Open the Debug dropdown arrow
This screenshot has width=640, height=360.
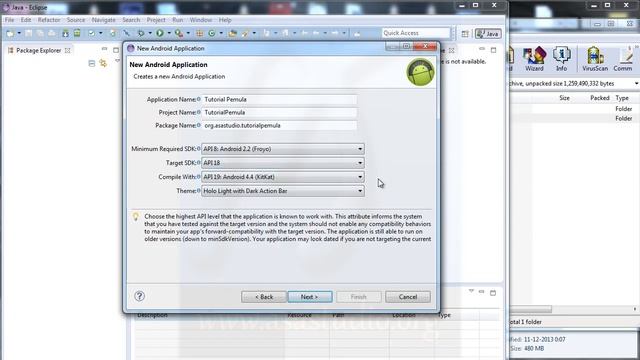[150, 33]
